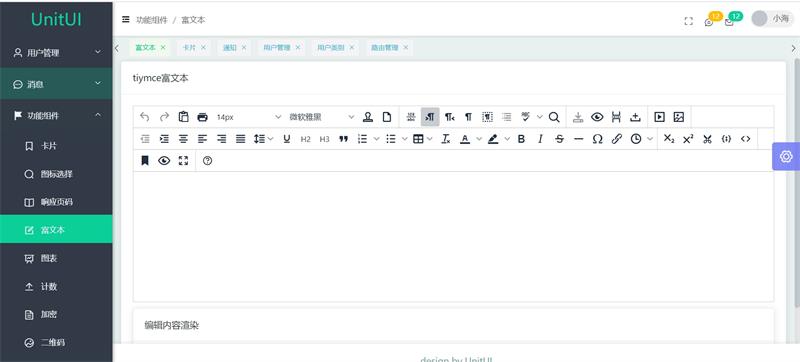Click the print icon in toolbar
The image size is (800, 362).
click(203, 117)
